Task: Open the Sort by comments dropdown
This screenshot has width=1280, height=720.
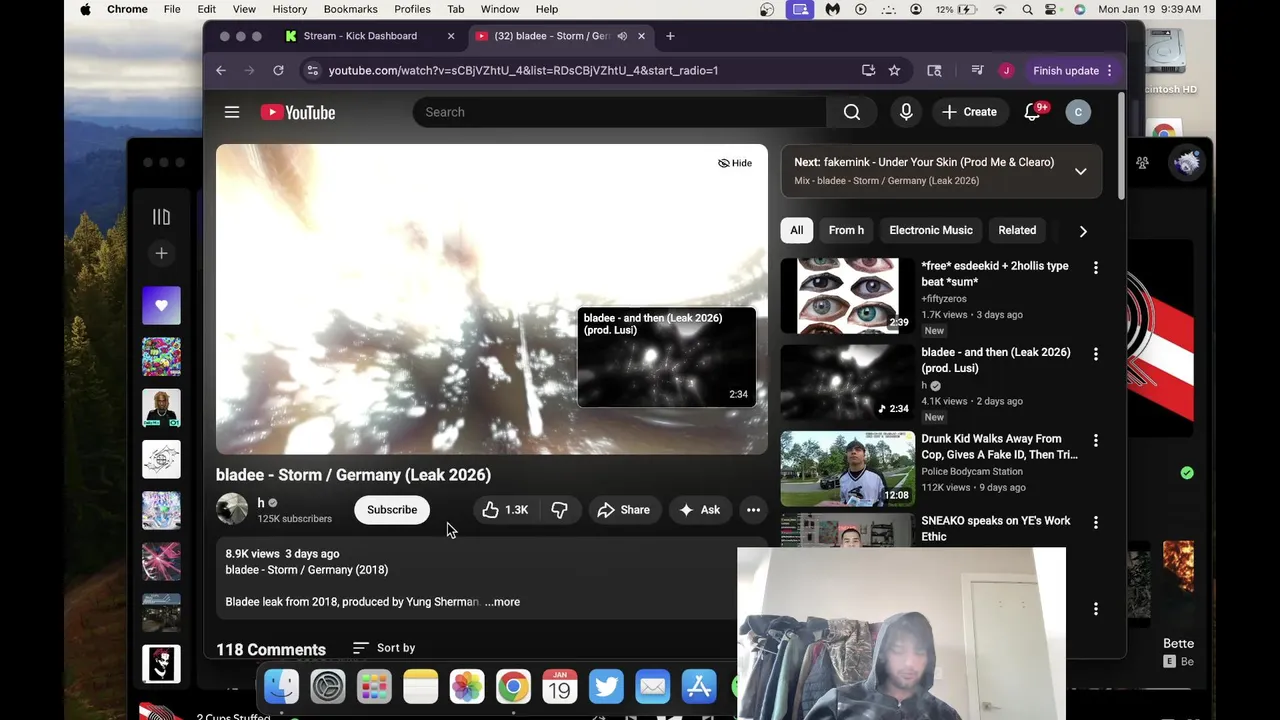Action: point(384,648)
